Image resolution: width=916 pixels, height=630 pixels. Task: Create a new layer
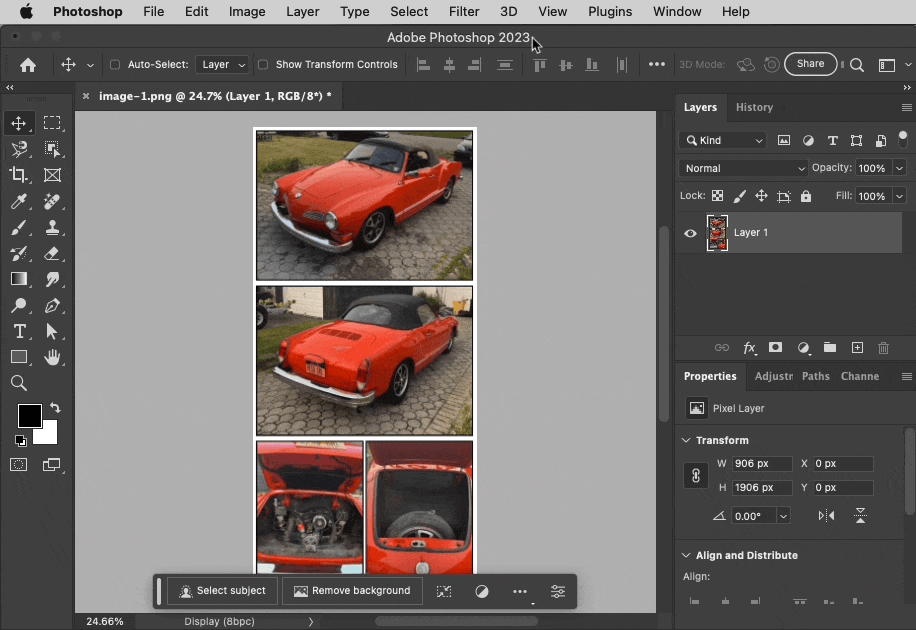pos(857,348)
